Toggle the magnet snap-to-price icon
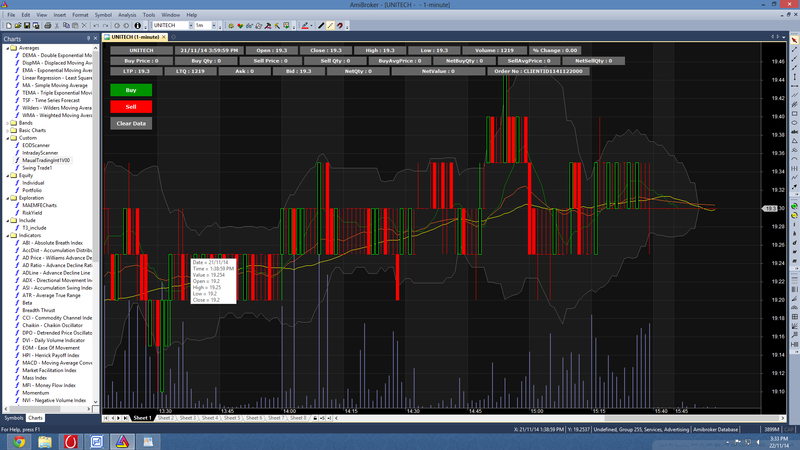 tap(340, 25)
